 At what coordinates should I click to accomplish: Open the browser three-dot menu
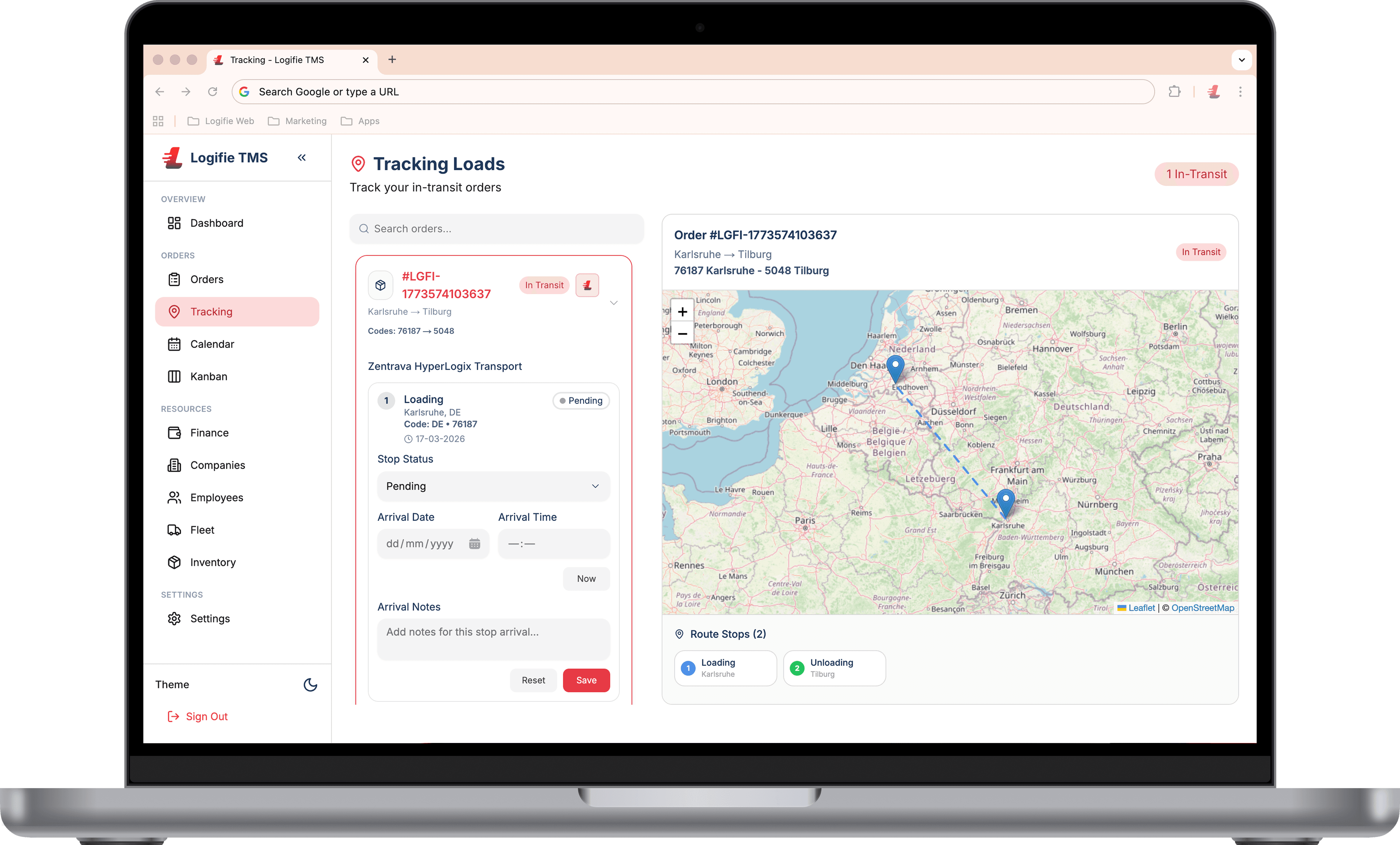(x=1240, y=92)
